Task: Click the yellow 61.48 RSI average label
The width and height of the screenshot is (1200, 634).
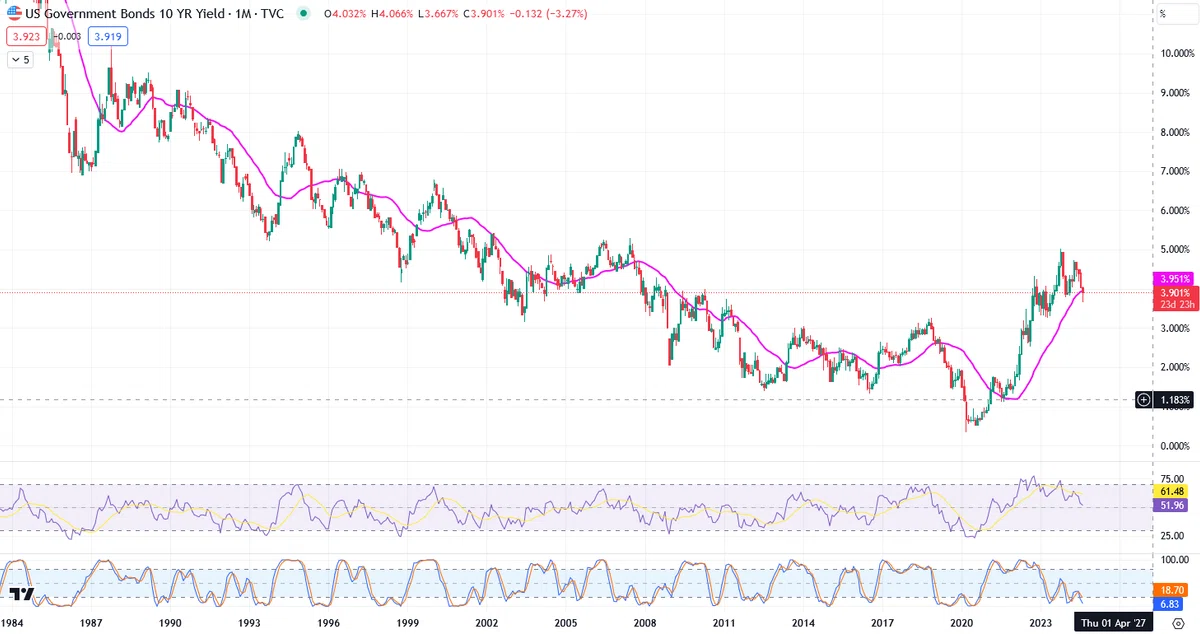Action: (1170, 491)
